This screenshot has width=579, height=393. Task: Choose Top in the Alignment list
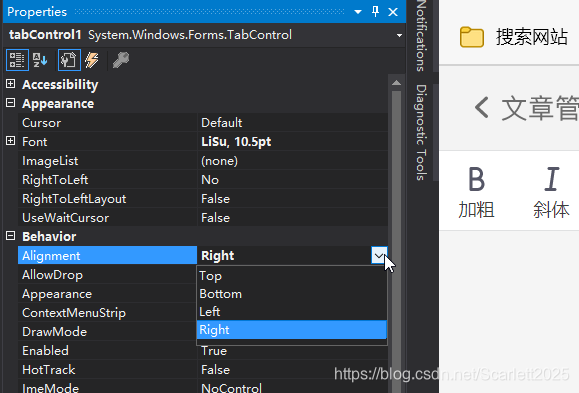pos(292,276)
